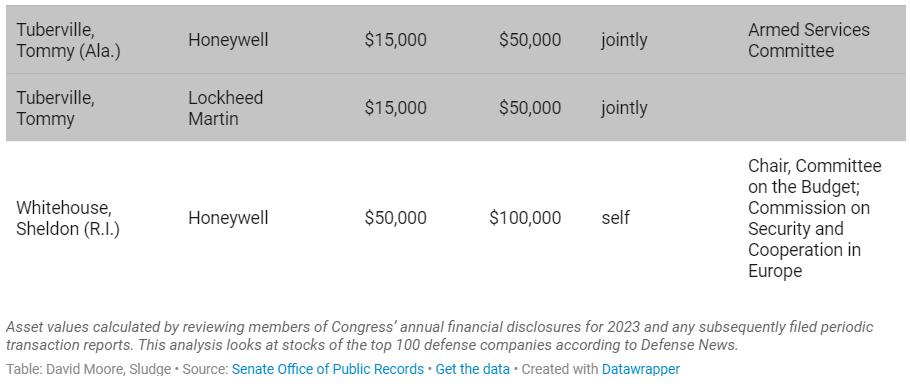Select the Honeywell cell in Tuberville's row

(228, 40)
